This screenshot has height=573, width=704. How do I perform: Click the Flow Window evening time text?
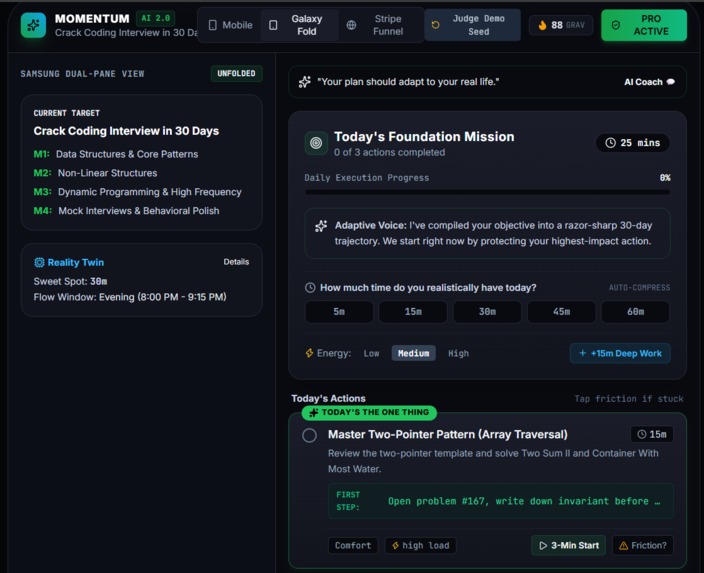[x=130, y=297]
